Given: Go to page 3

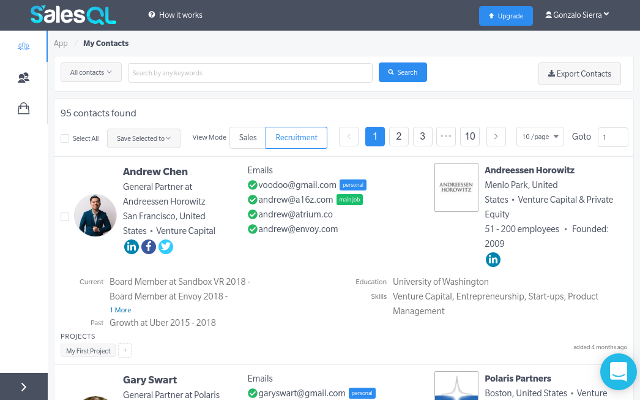Looking at the screenshot, I should click(x=422, y=137).
